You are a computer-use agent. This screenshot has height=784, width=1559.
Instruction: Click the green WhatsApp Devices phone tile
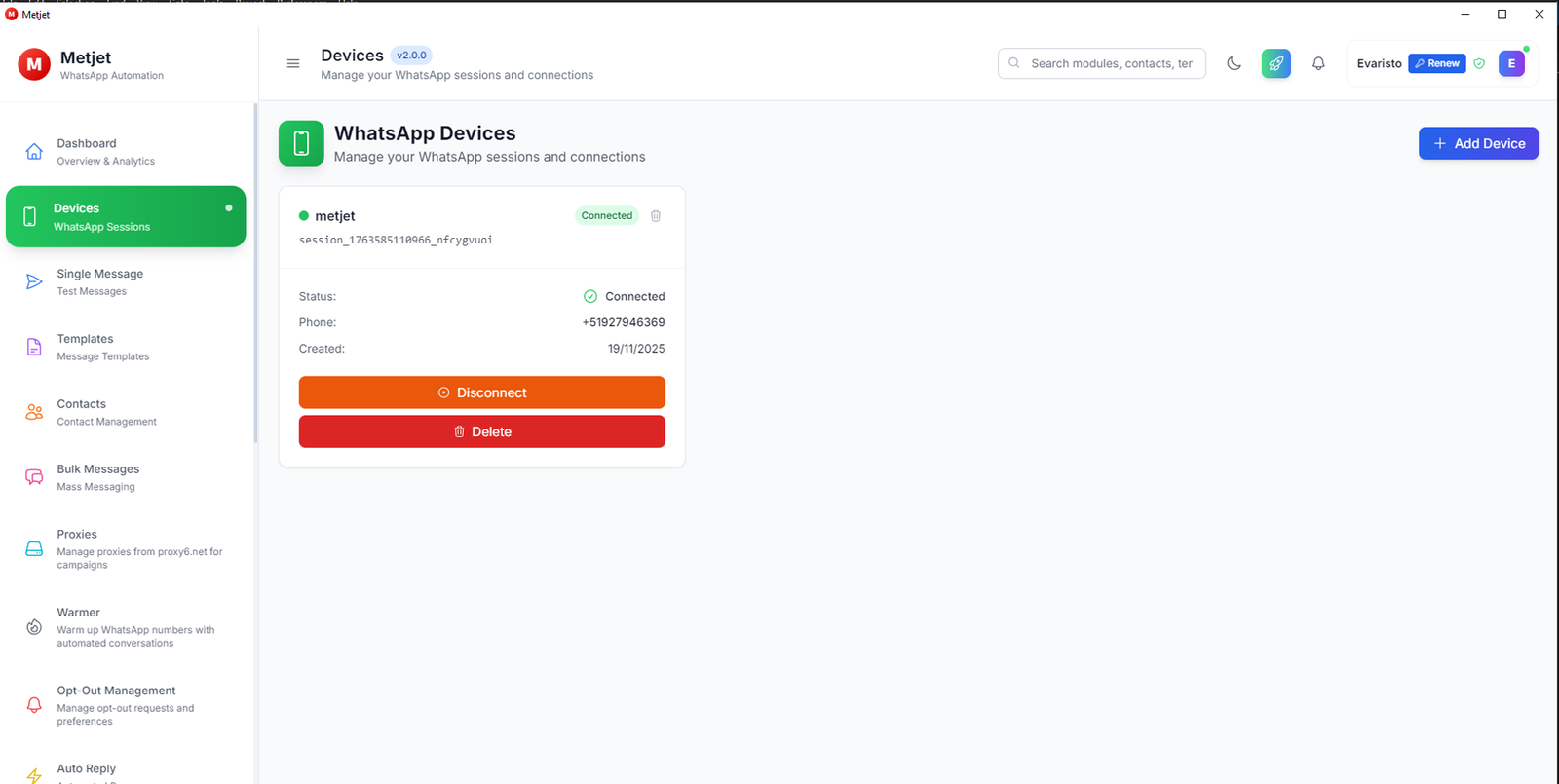(x=301, y=143)
